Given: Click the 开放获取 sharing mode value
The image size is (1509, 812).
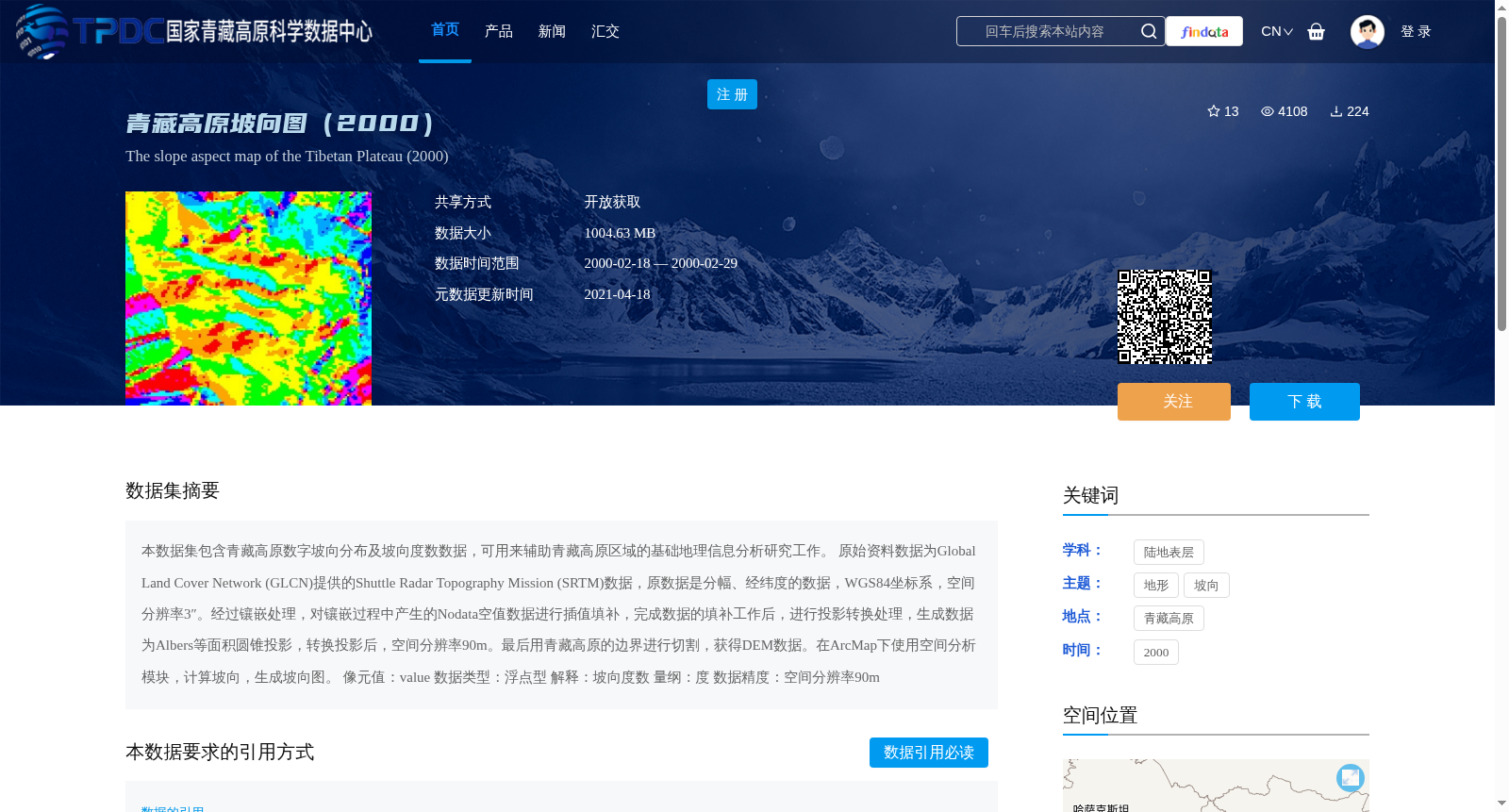Looking at the screenshot, I should pyautogui.click(x=612, y=202).
